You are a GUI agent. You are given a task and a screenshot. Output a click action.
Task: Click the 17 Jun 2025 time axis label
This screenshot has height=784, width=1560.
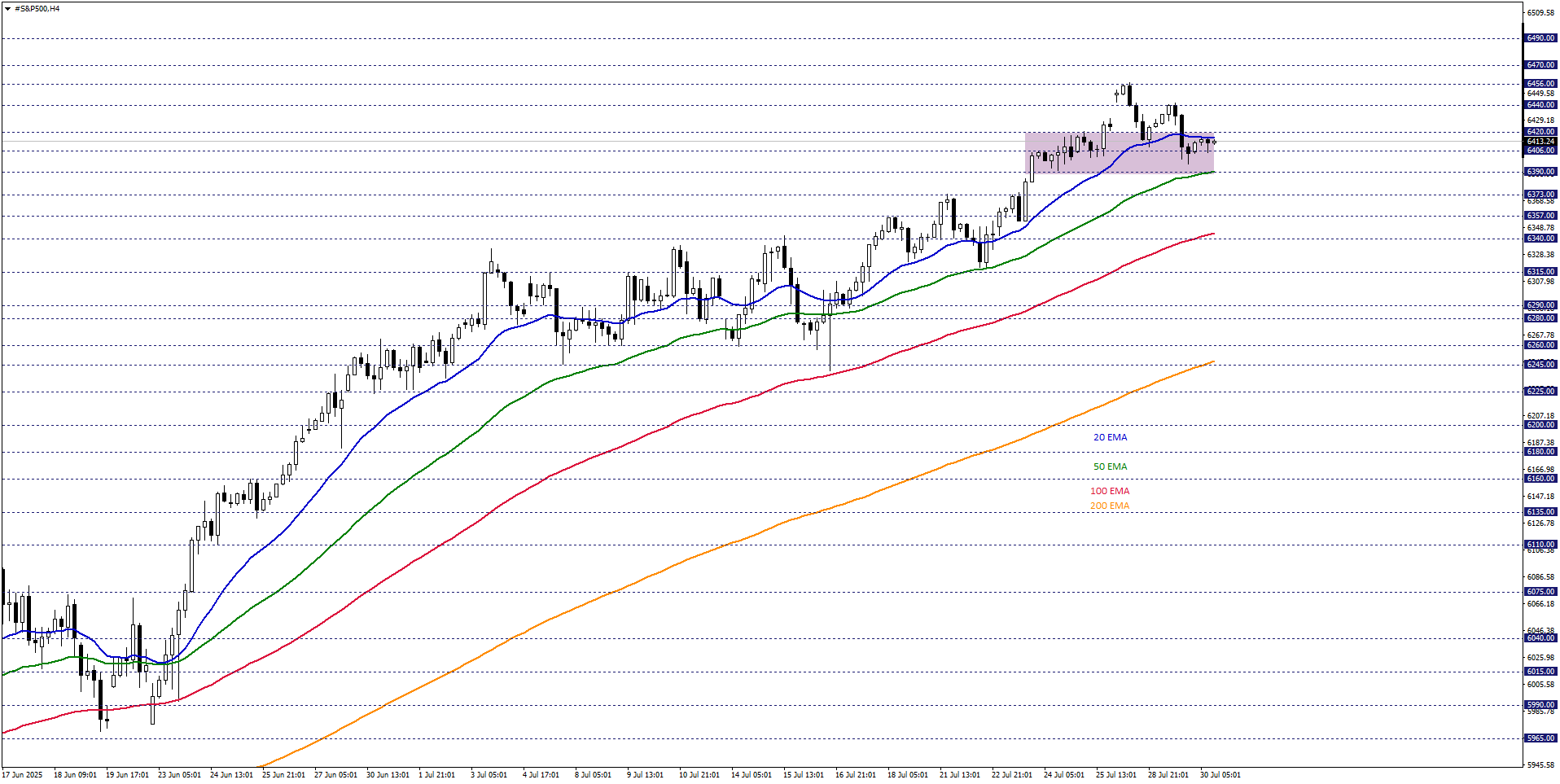pos(23,775)
